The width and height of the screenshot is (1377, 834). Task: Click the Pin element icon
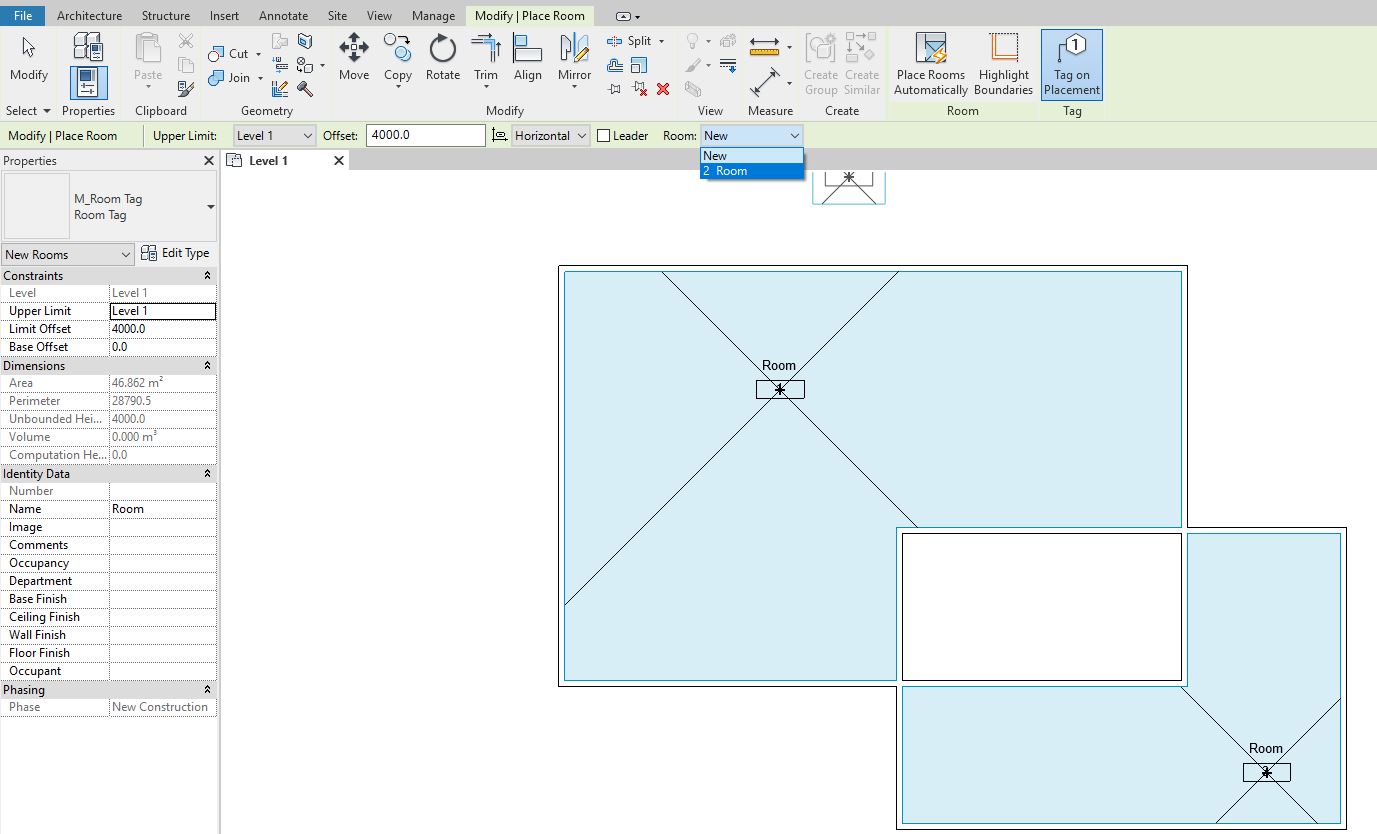[x=615, y=89]
